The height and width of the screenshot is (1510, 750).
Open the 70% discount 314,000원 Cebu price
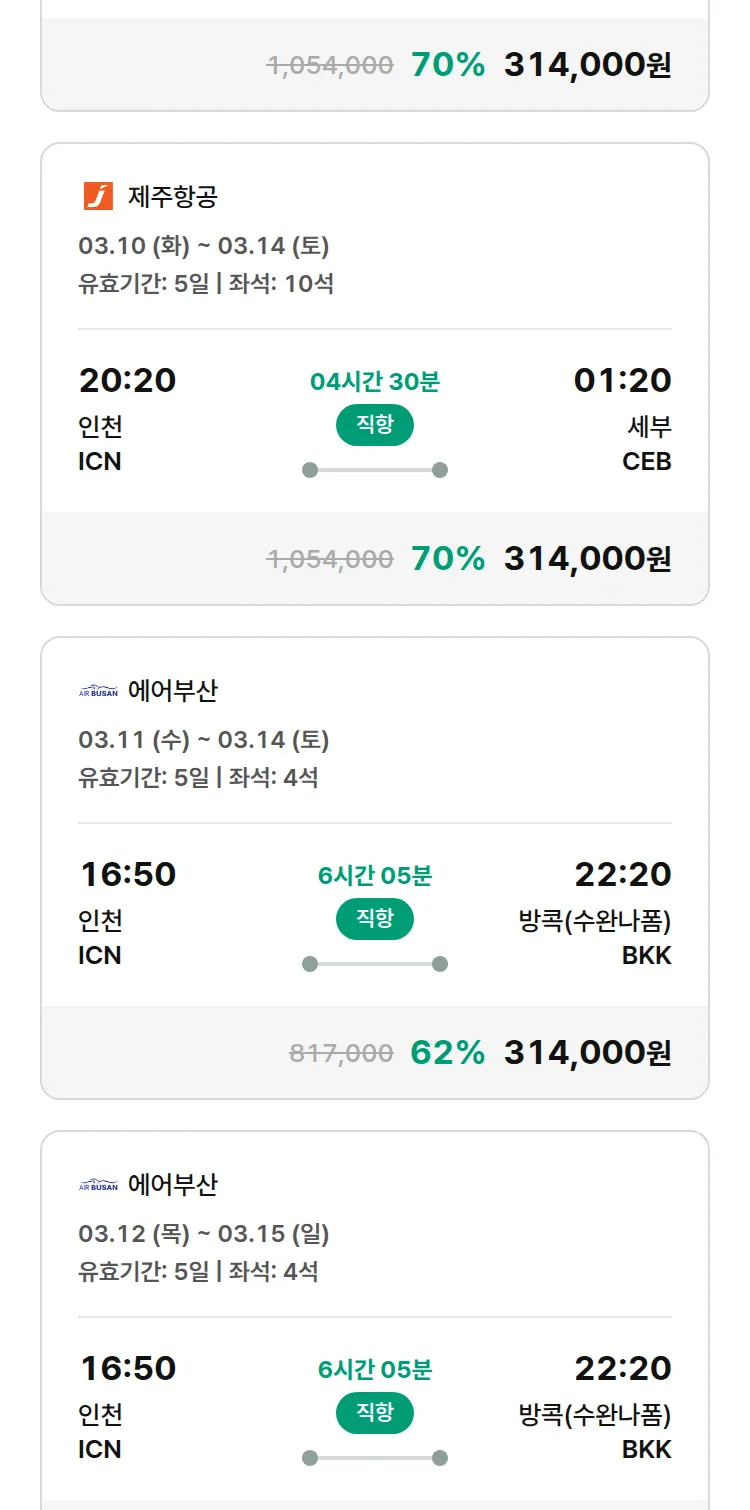click(587, 558)
